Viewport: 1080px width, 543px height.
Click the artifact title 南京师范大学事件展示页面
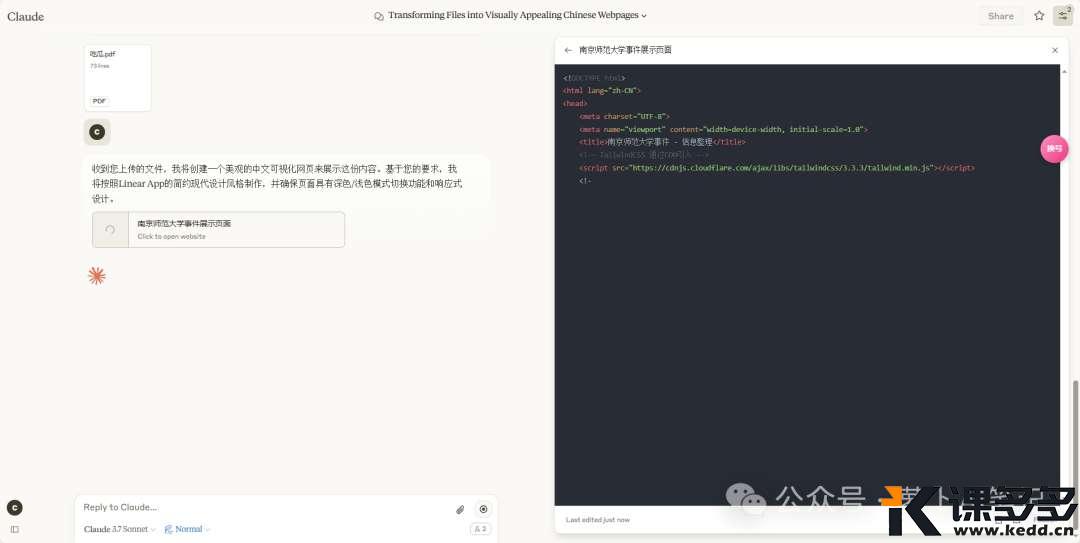tap(625, 50)
